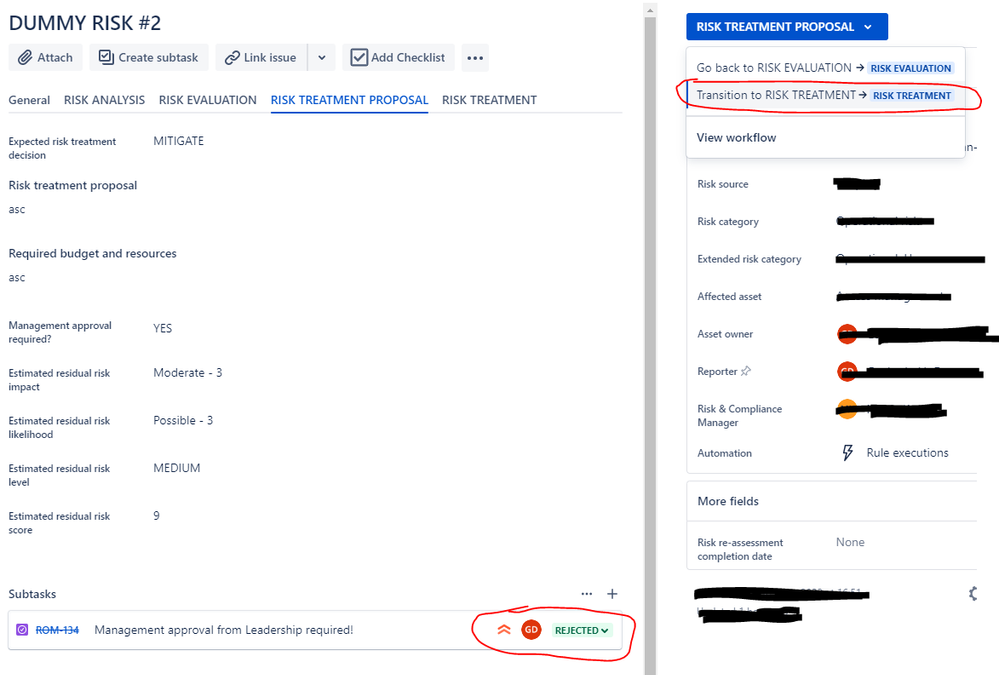Edit Required budget and resources text asc
Viewport: 999px width, 675px height.
pyautogui.click(x=17, y=278)
